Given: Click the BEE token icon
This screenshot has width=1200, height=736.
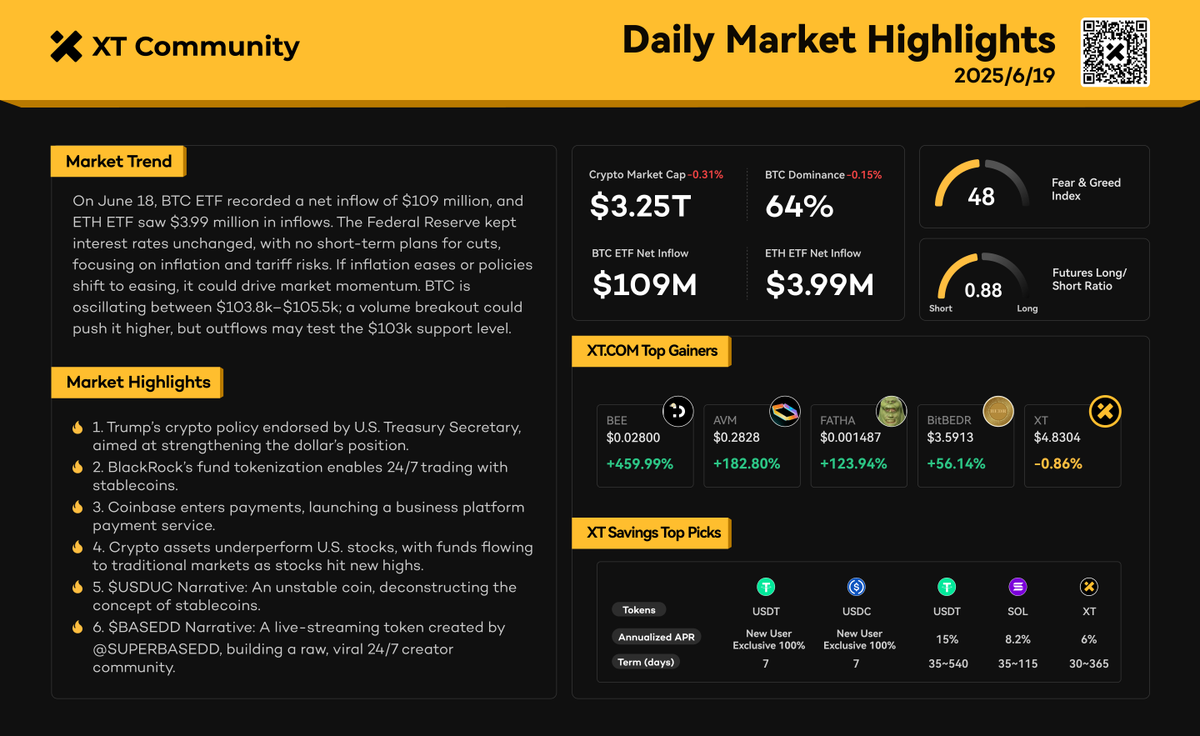Looking at the screenshot, I should (678, 411).
